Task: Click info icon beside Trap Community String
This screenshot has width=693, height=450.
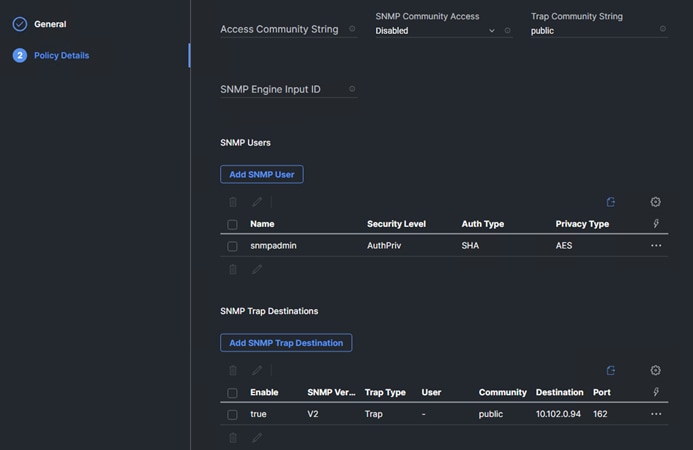Action: [663, 29]
